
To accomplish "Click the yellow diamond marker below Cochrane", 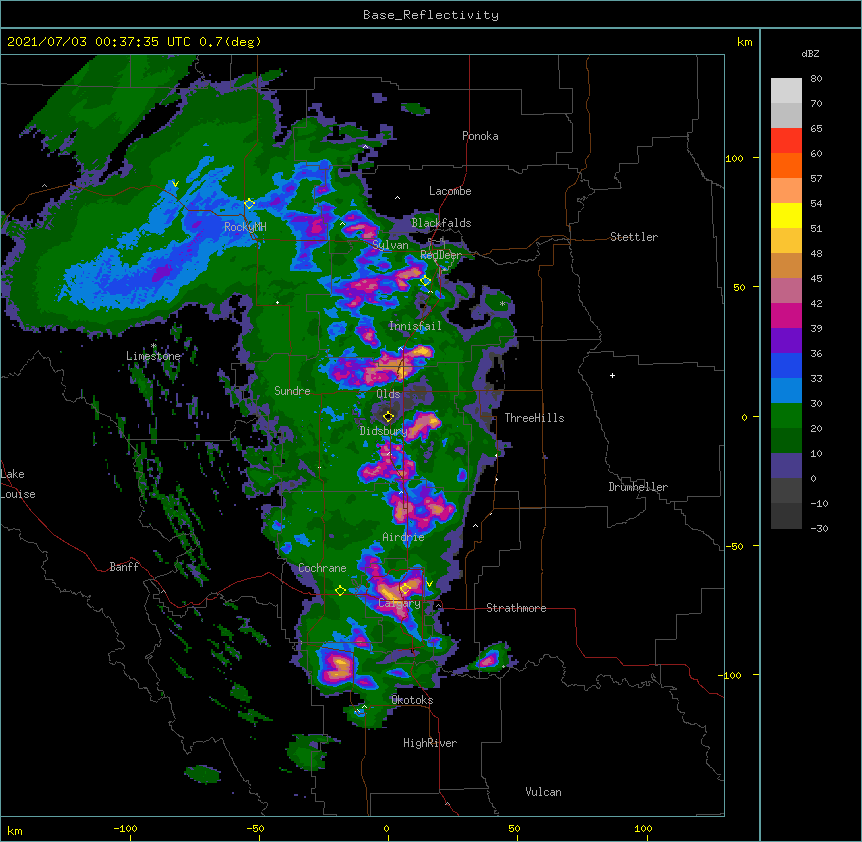I will click(340, 591).
